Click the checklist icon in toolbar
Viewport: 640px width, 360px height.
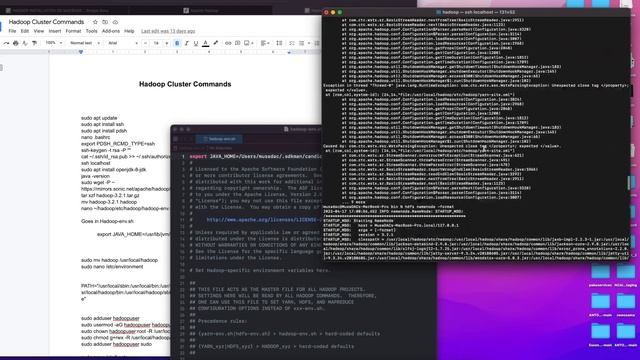(x=292, y=43)
